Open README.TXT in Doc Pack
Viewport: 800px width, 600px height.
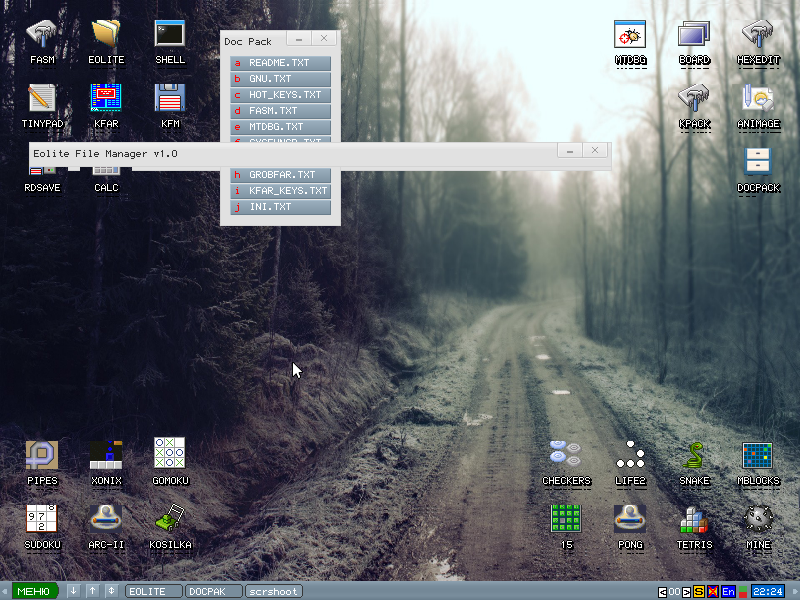coord(280,63)
